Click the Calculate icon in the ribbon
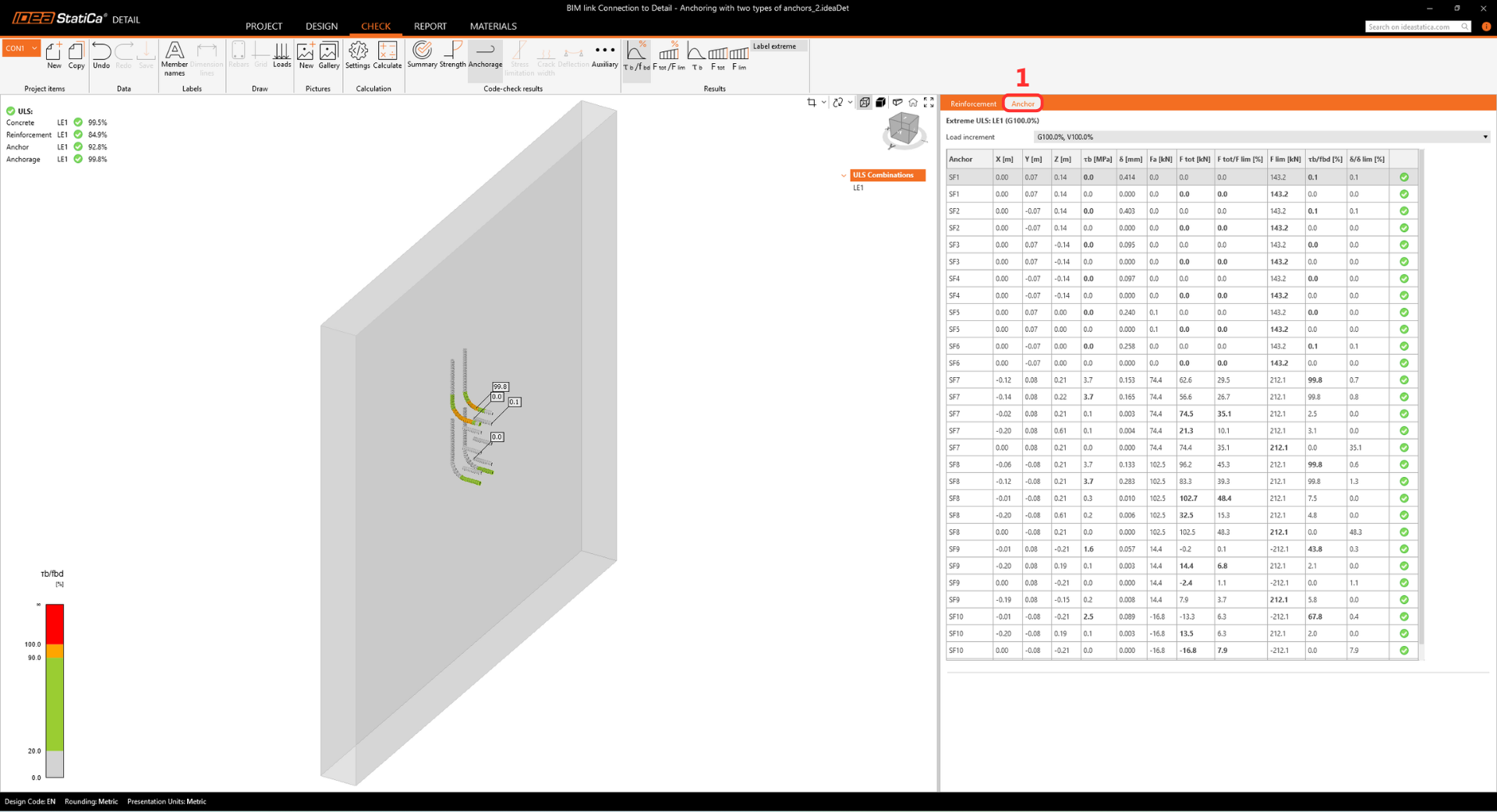1497x812 pixels. (x=387, y=55)
